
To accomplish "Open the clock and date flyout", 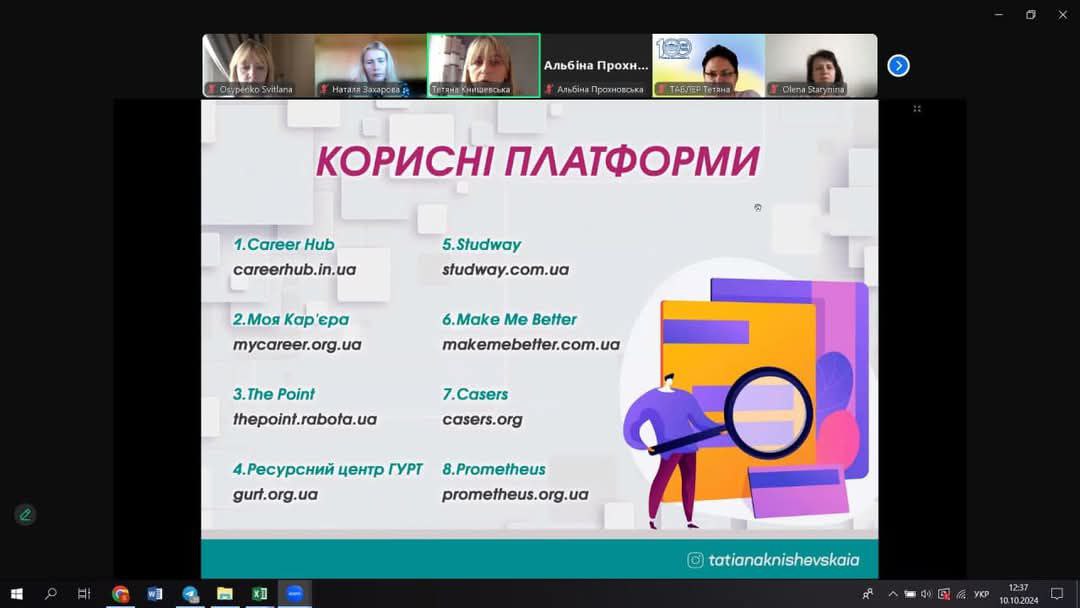I will (x=1018, y=594).
